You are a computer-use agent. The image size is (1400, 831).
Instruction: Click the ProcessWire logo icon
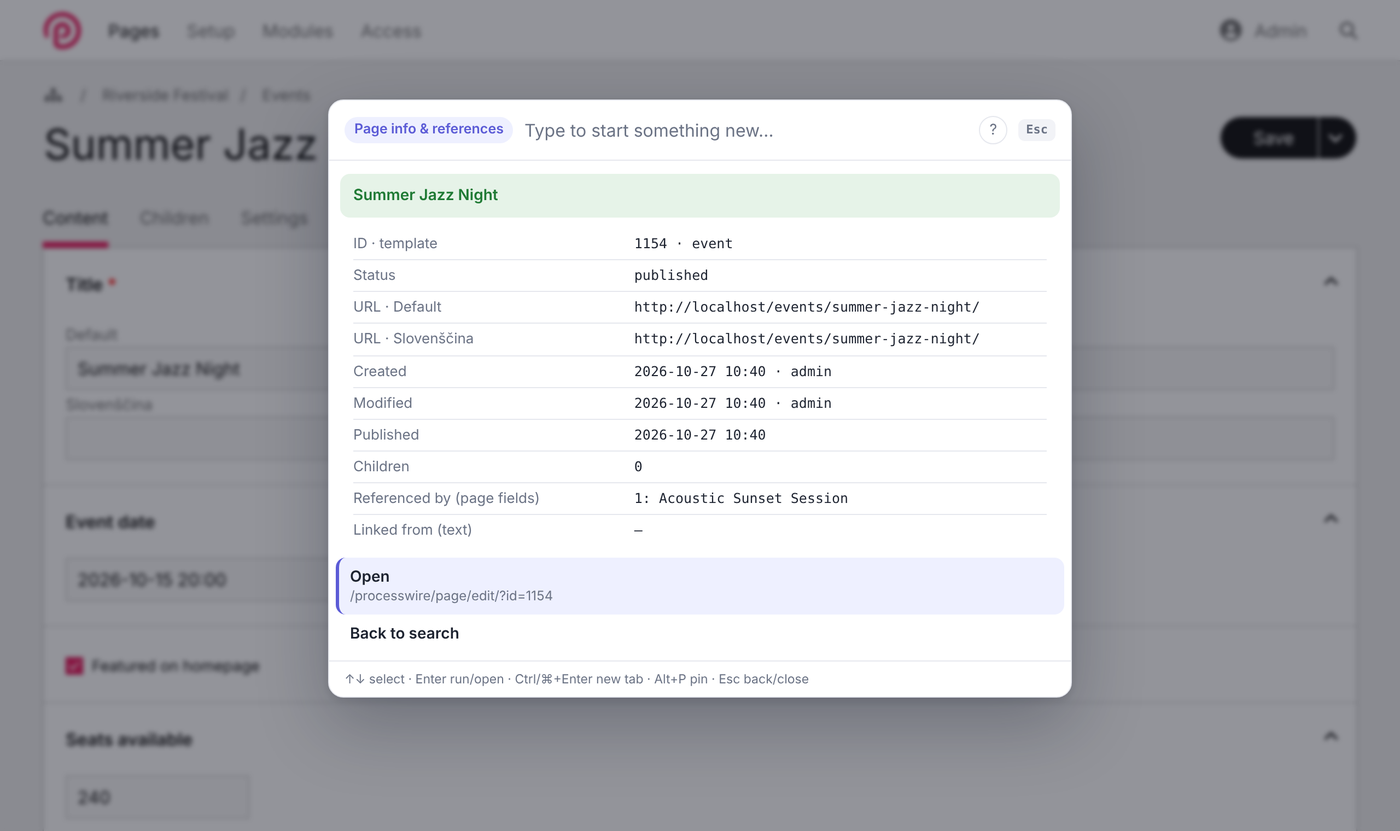coord(62,30)
